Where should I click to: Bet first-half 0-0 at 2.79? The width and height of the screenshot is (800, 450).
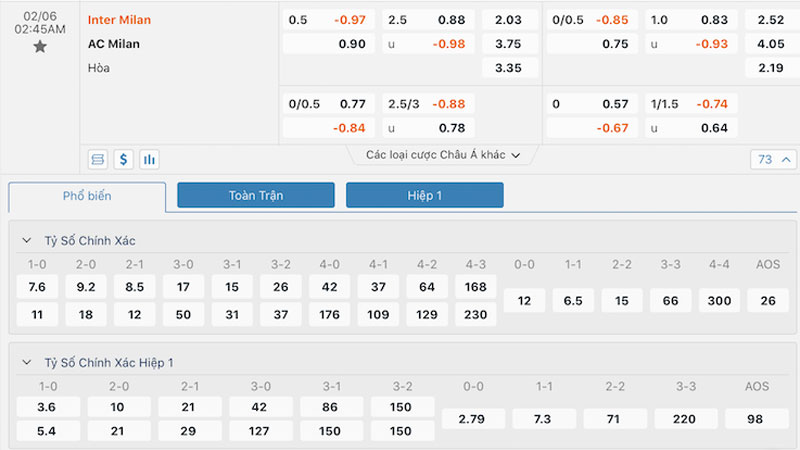click(x=473, y=419)
